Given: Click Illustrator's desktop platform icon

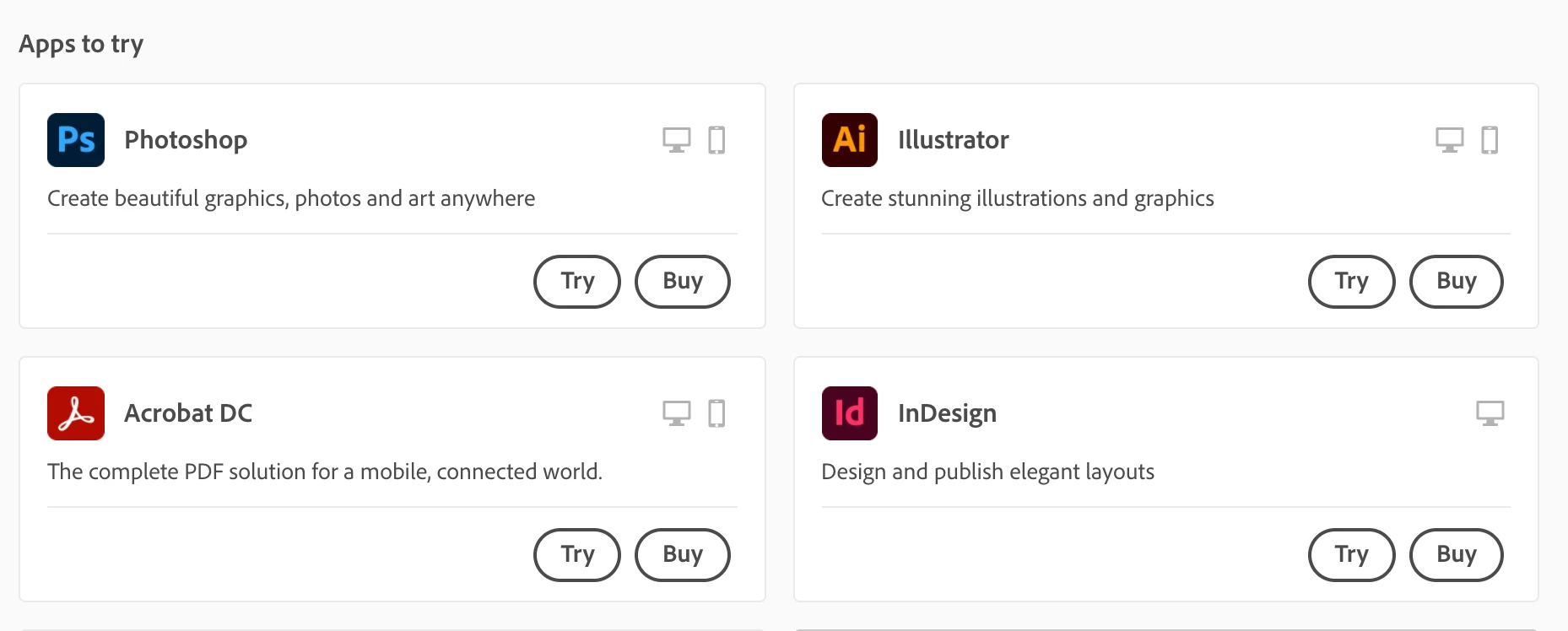Looking at the screenshot, I should click(x=1450, y=140).
